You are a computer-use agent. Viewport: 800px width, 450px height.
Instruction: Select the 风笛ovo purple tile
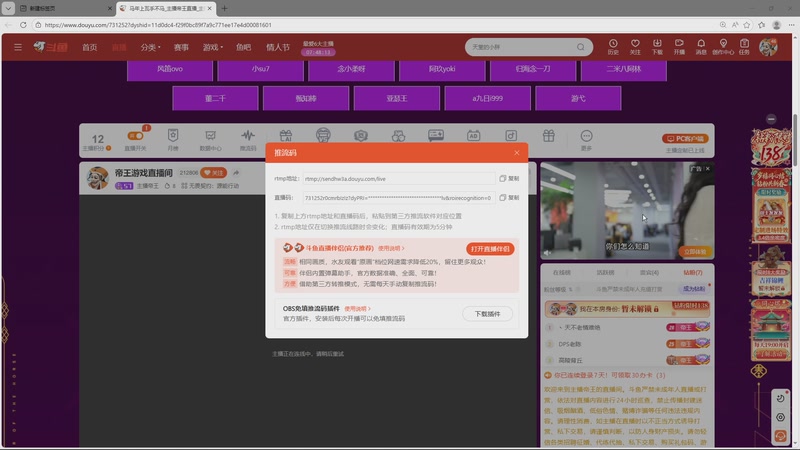click(x=170, y=69)
